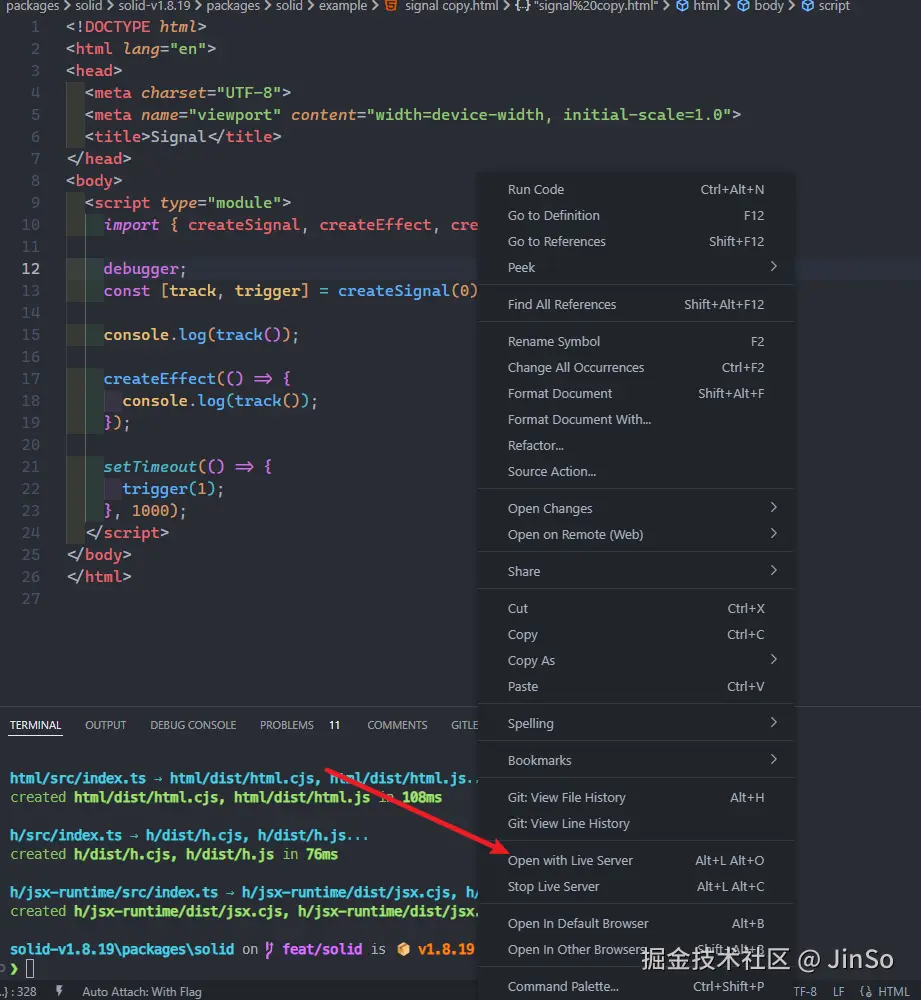921x1000 pixels.
Task: Switch to the OUTPUT tab
Action: [105, 725]
